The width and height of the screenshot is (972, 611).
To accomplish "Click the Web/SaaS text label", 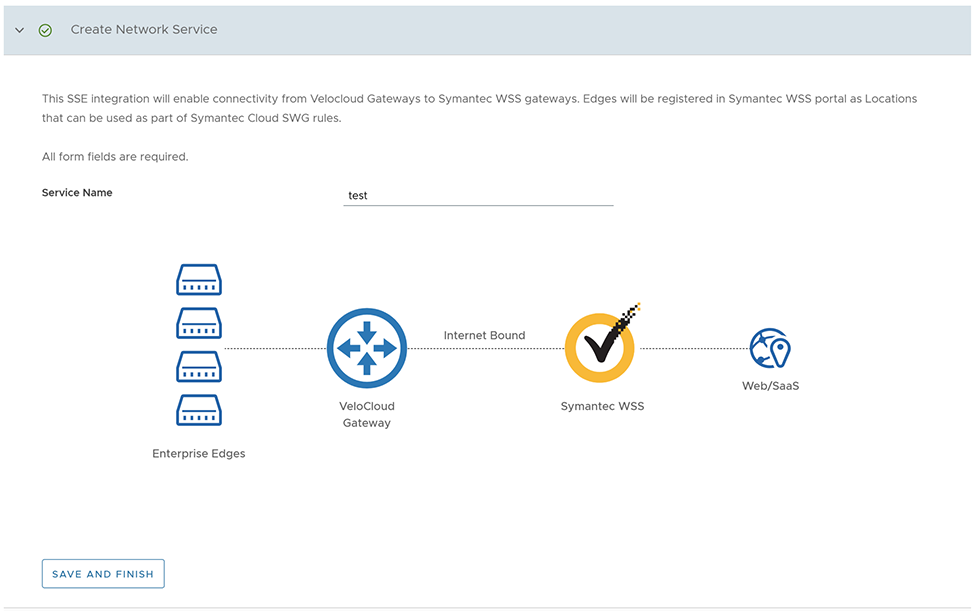I will pos(769,386).
